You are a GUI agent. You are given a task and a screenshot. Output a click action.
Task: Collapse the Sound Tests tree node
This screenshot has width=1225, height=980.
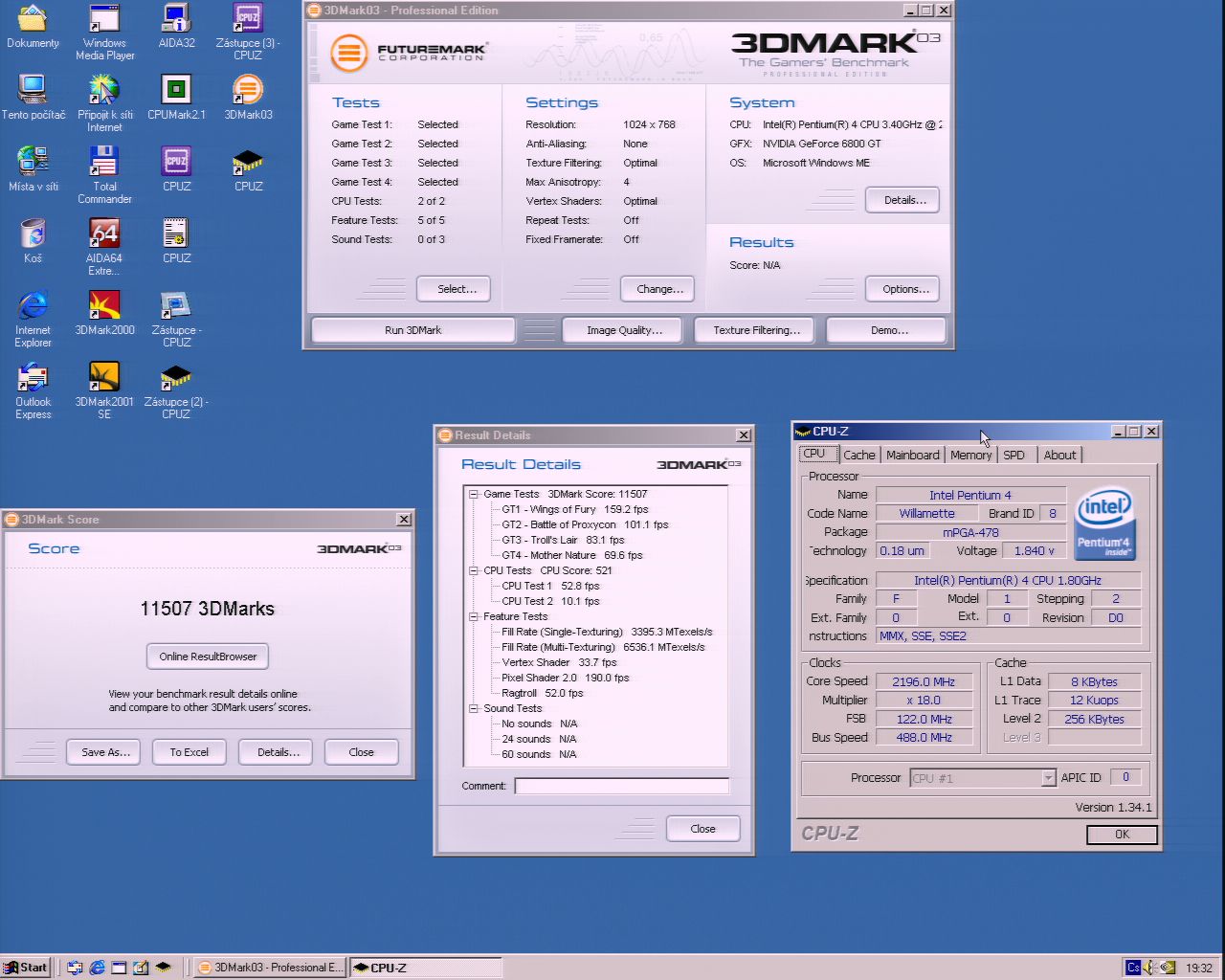pos(473,708)
